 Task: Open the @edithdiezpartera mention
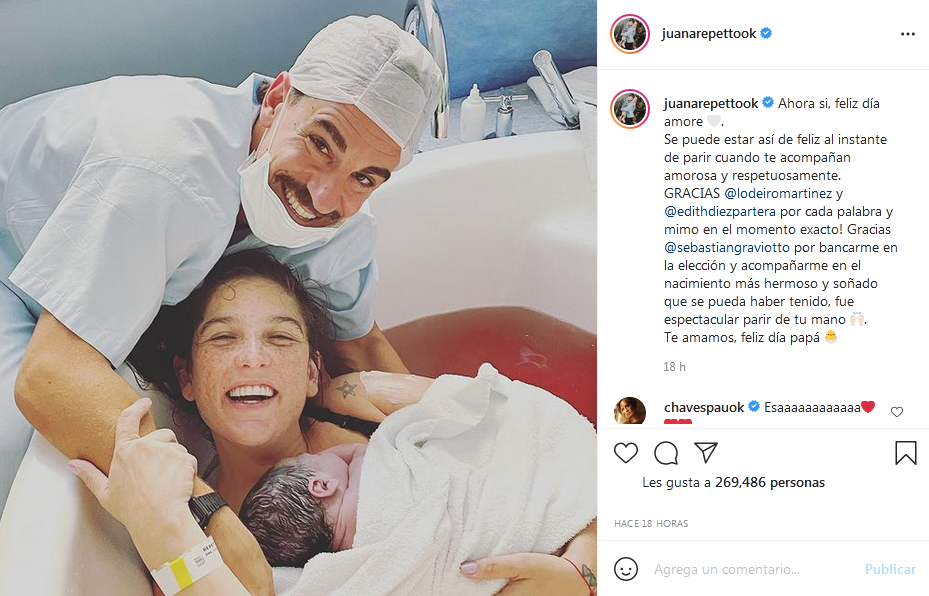click(x=720, y=212)
